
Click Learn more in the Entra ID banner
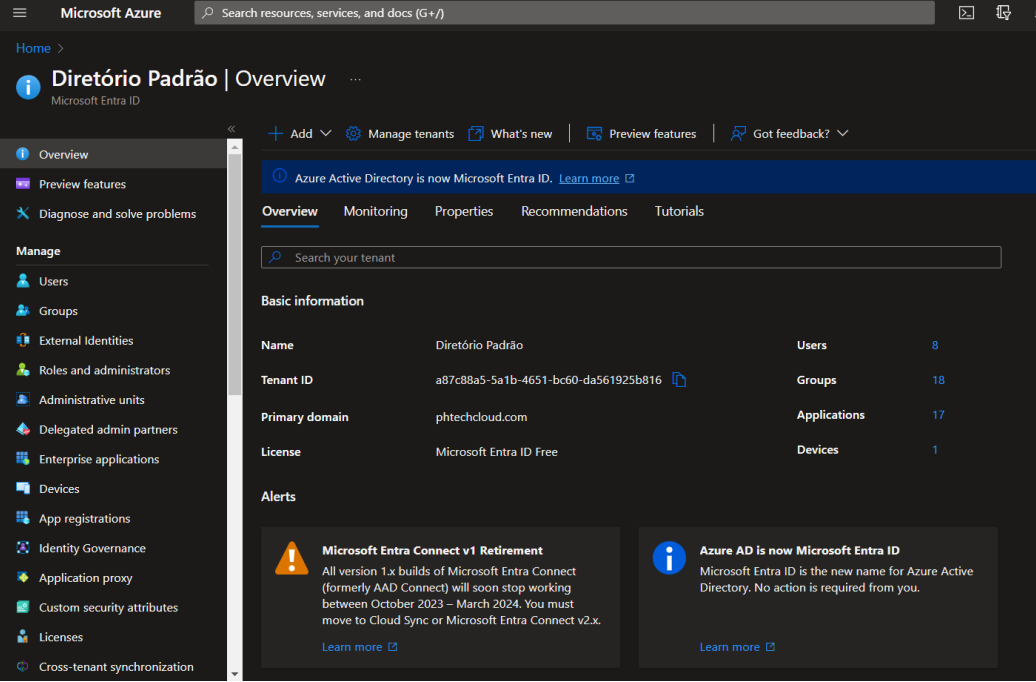(x=589, y=178)
